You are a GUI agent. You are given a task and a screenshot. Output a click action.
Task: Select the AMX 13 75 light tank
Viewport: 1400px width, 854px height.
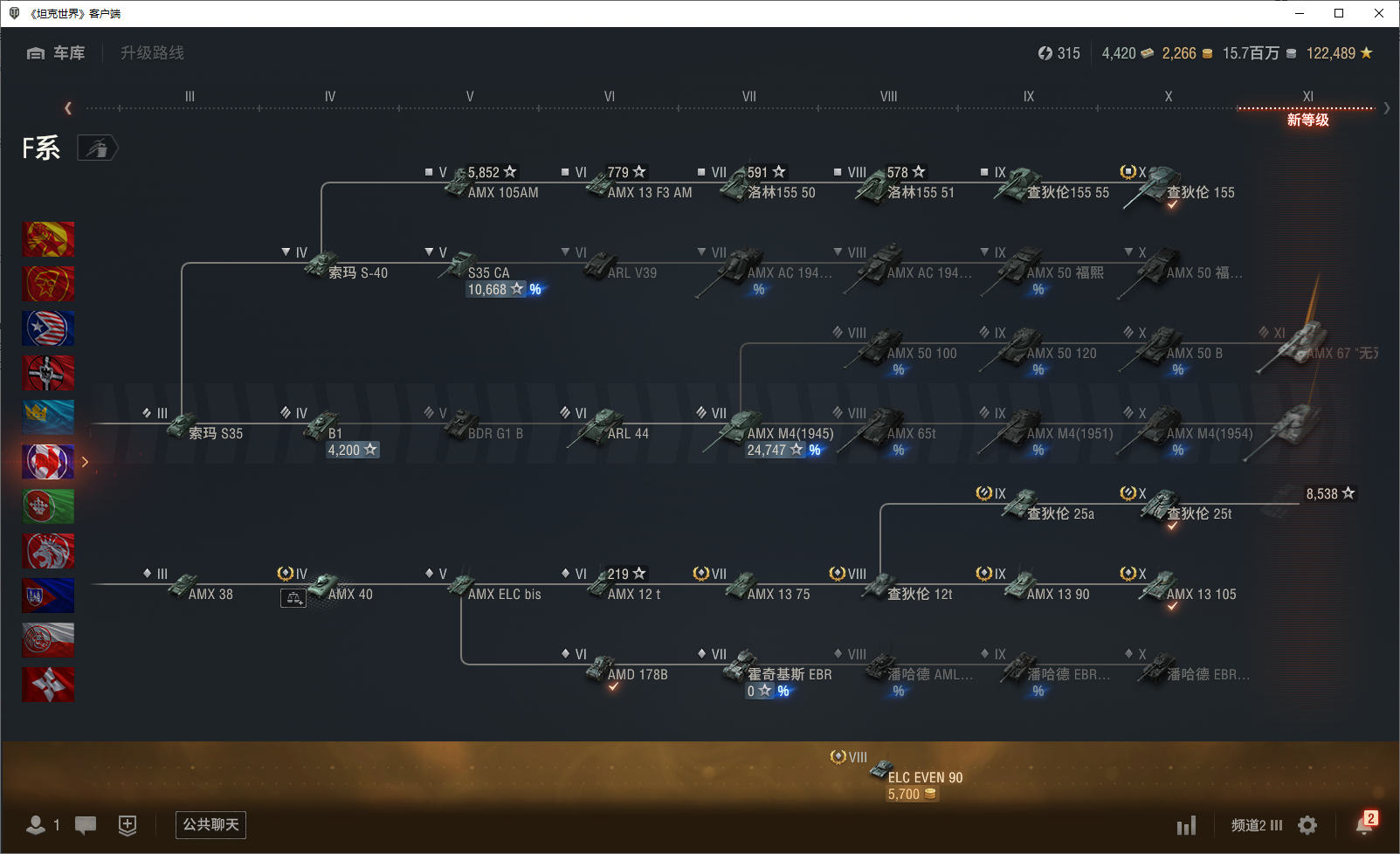coord(769,585)
